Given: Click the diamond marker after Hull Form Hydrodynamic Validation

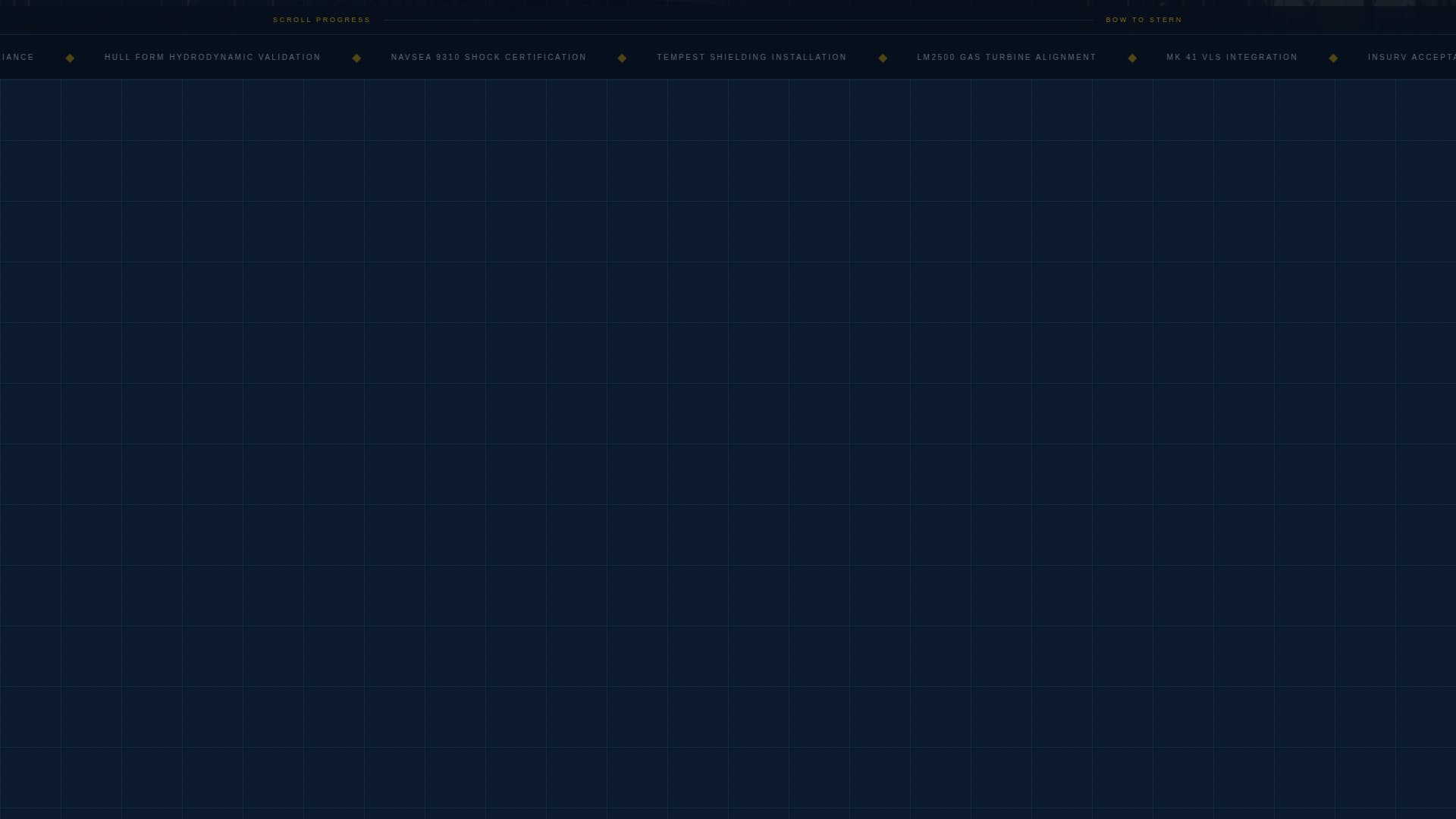Looking at the screenshot, I should pyautogui.click(x=356, y=57).
